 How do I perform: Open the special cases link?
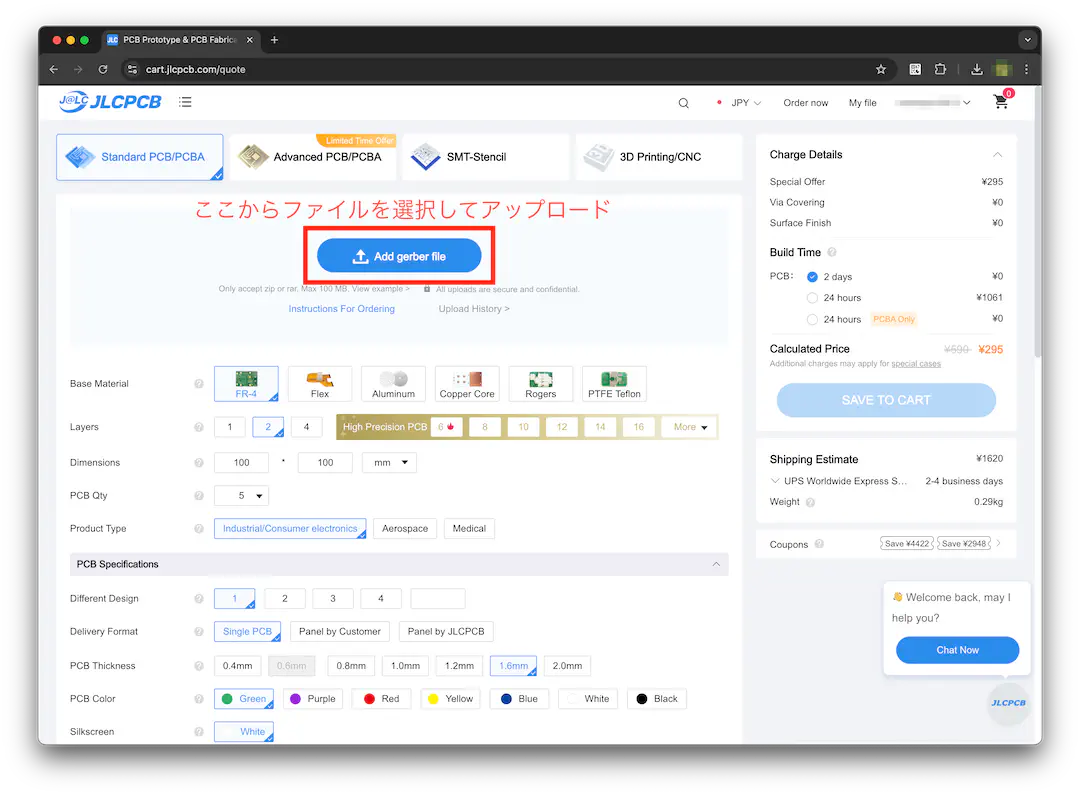pyautogui.click(x=916, y=364)
